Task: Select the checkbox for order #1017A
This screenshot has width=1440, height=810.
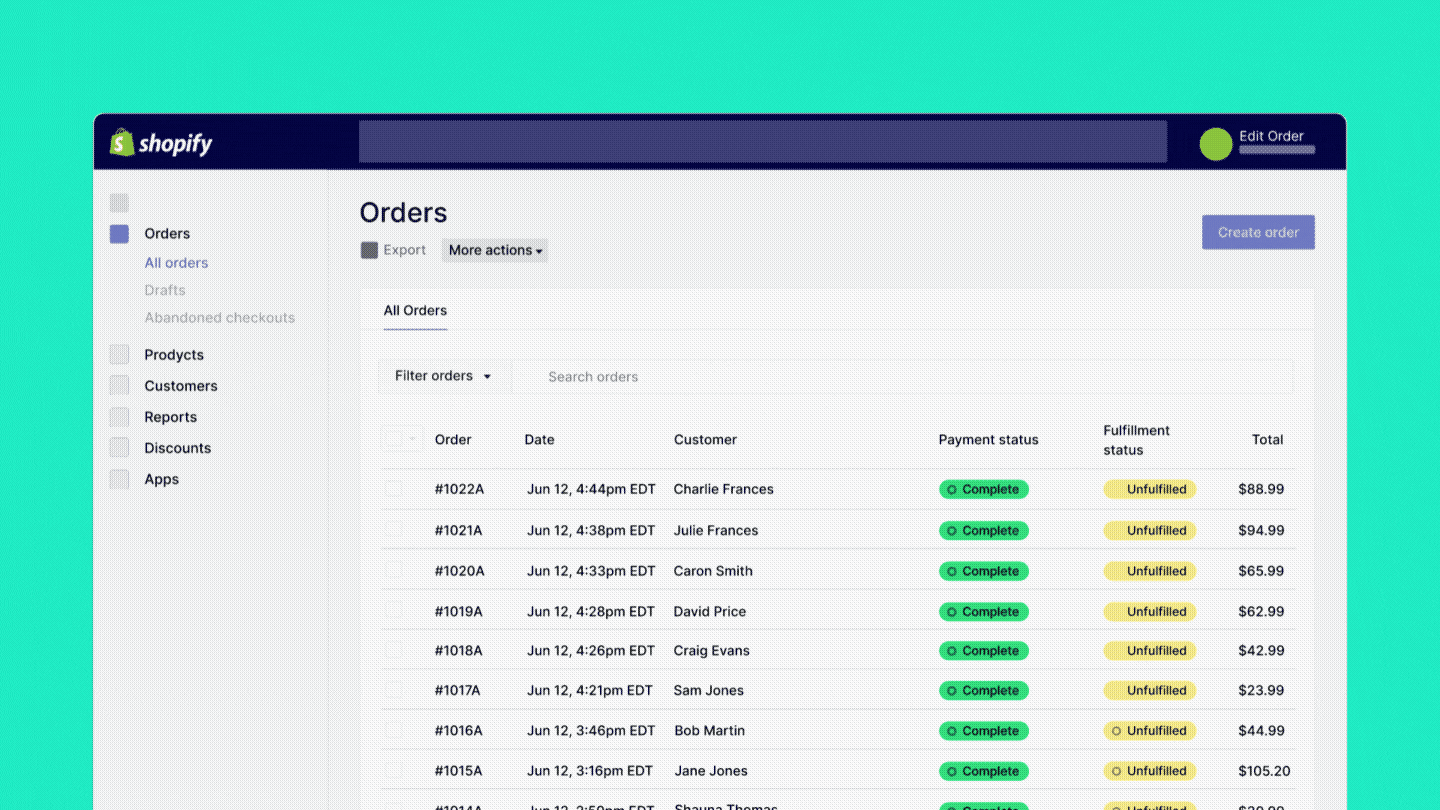Action: [394, 691]
